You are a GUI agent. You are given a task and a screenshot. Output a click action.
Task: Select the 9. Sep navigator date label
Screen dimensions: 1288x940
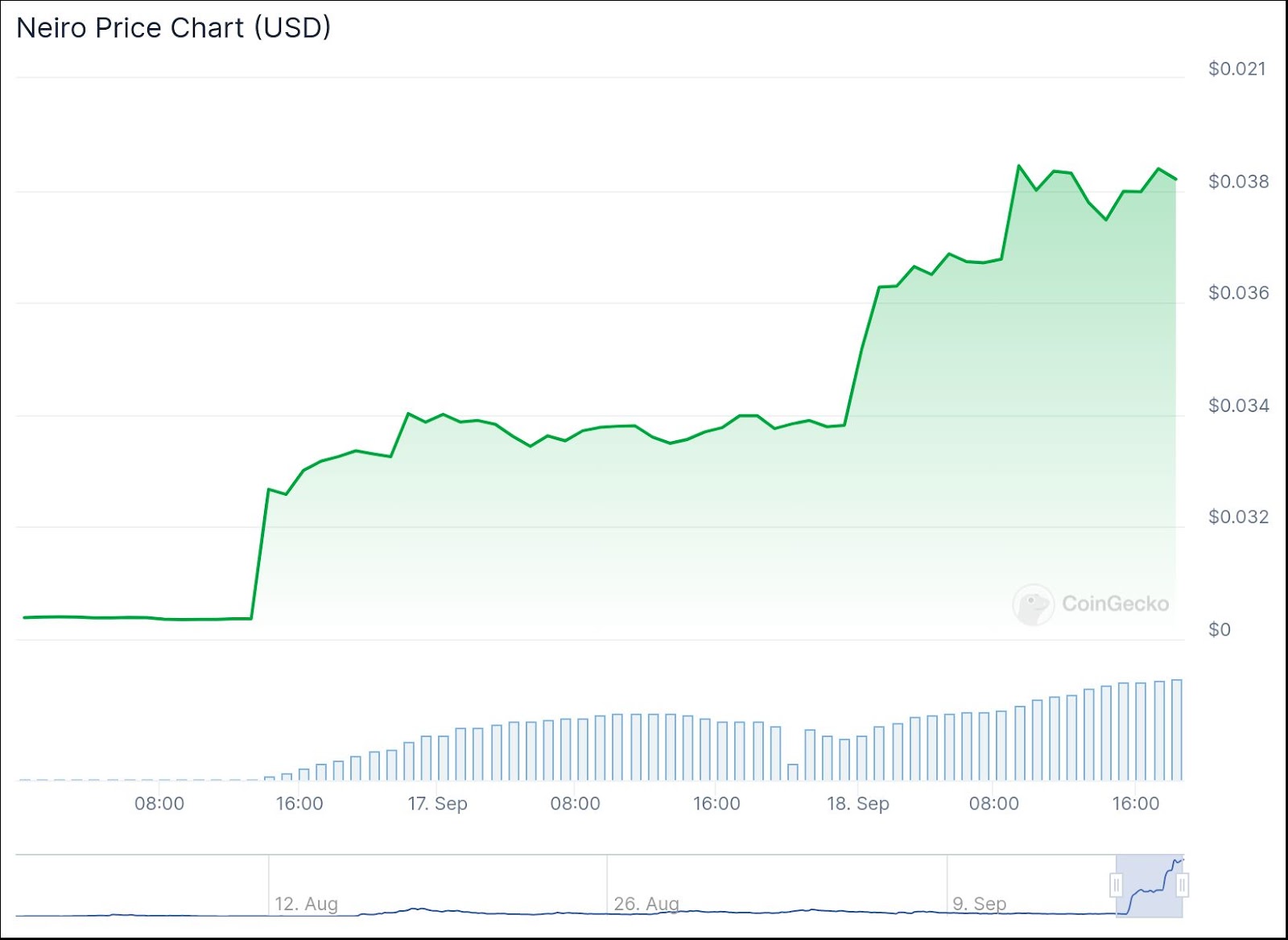click(x=979, y=904)
